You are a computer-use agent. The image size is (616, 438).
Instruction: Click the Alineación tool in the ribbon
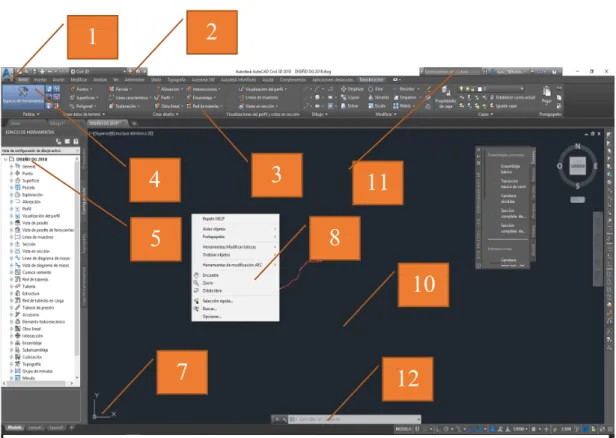pos(169,89)
